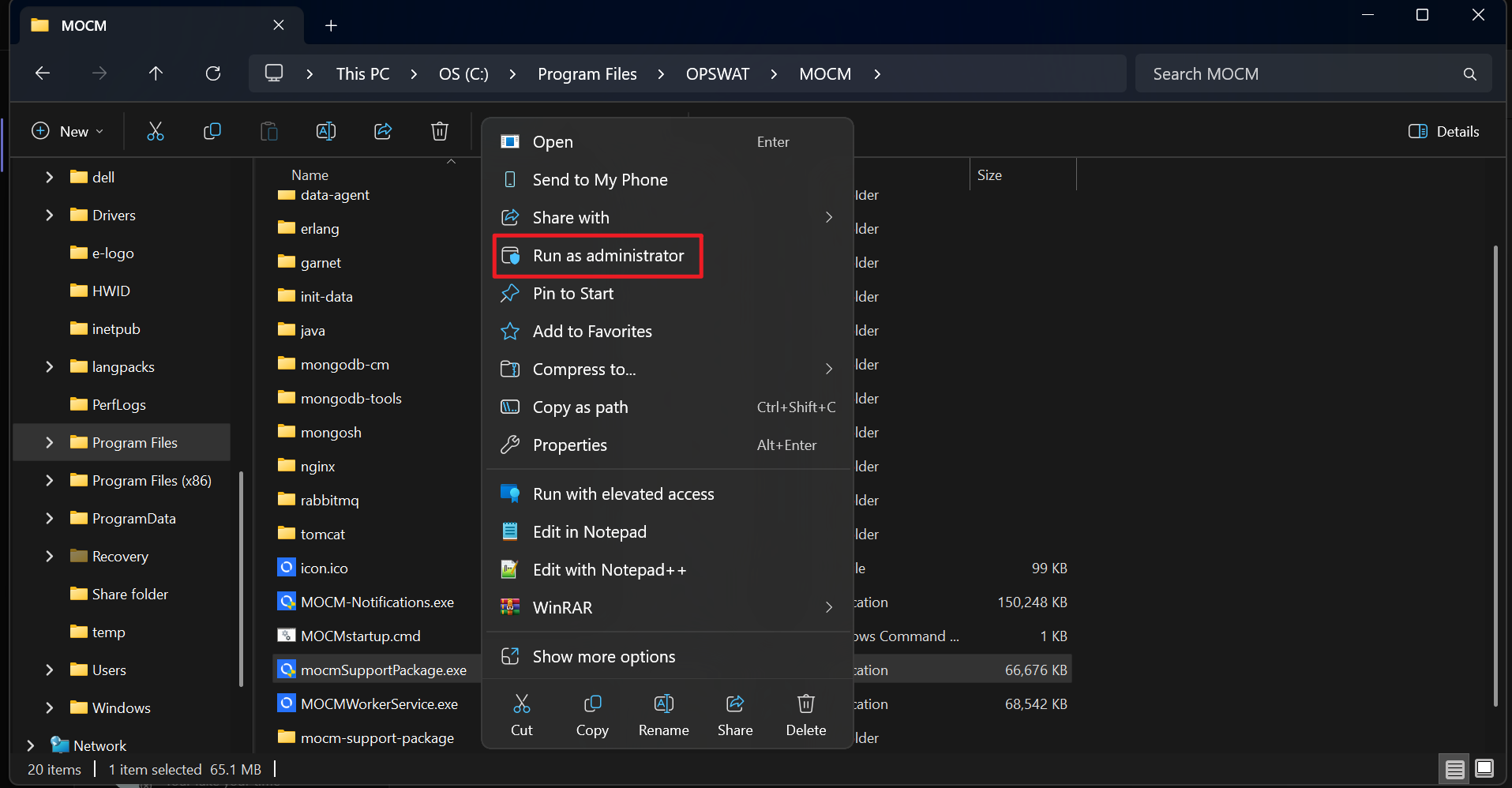Viewport: 1512px width, 788px height.
Task: Open the mongodb-tools folder
Action: click(x=340, y=398)
